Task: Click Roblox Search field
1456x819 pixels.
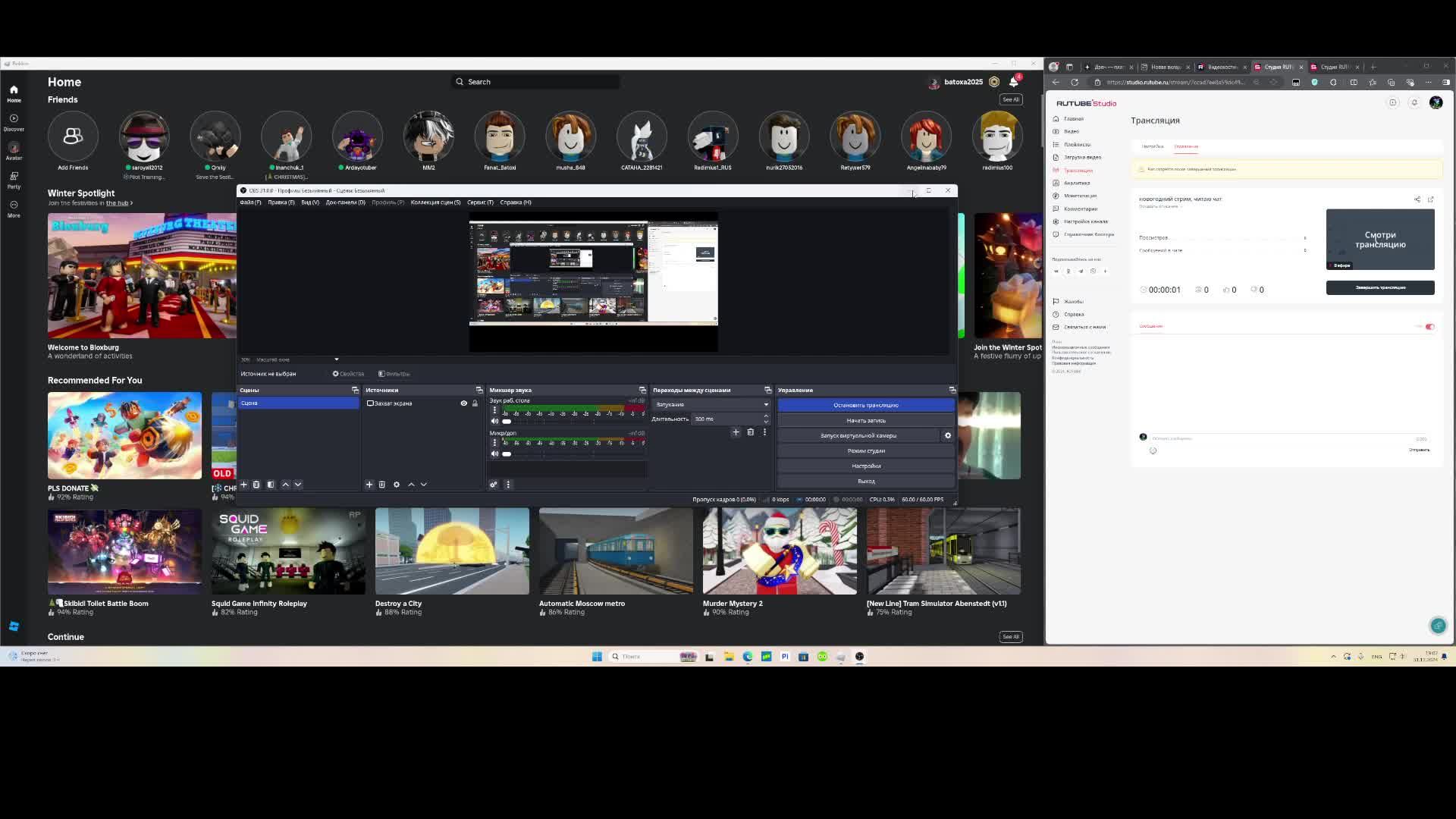Action: tap(535, 82)
